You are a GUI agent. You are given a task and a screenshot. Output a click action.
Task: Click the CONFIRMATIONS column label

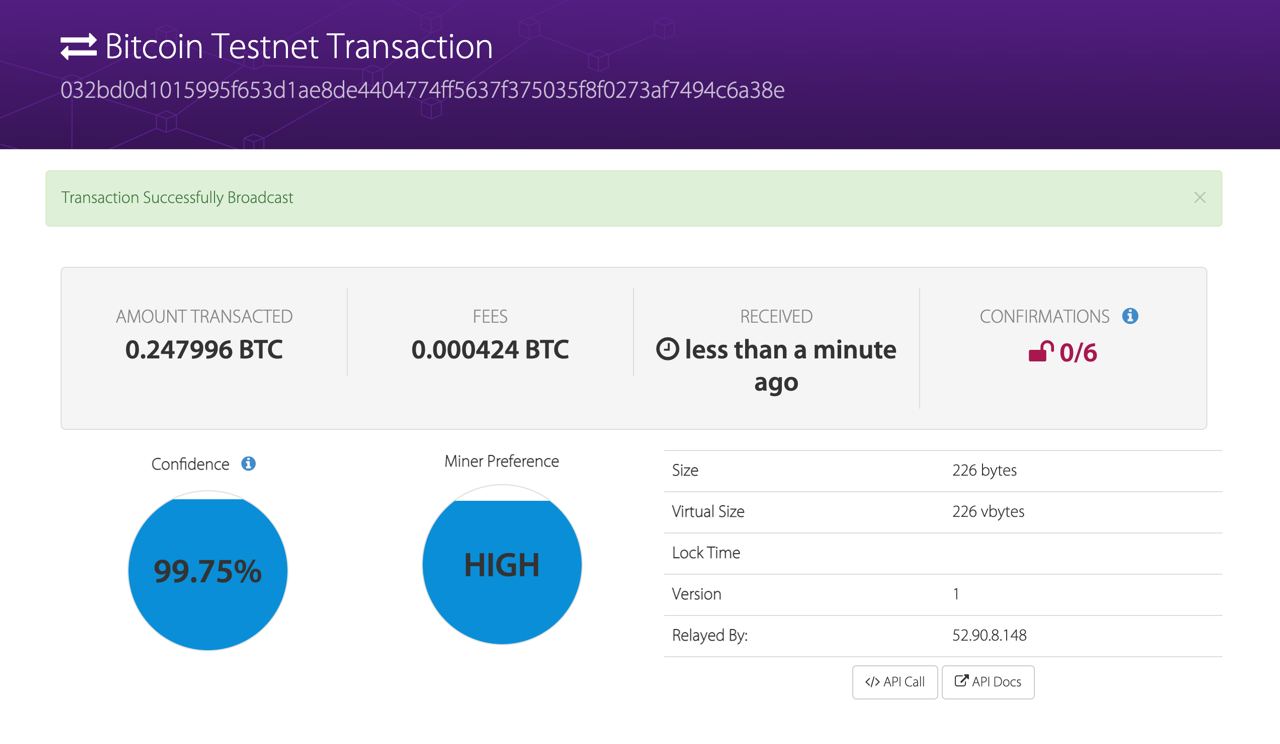click(x=1044, y=317)
